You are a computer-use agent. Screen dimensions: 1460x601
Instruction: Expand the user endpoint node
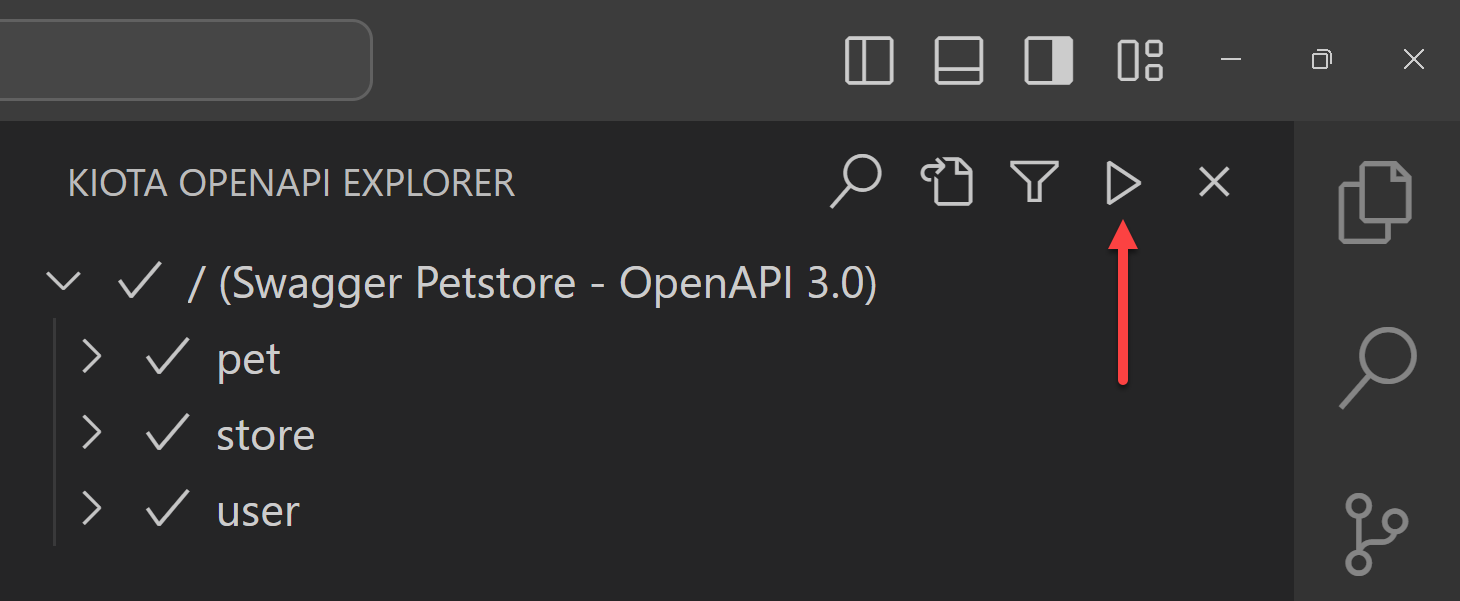92,510
